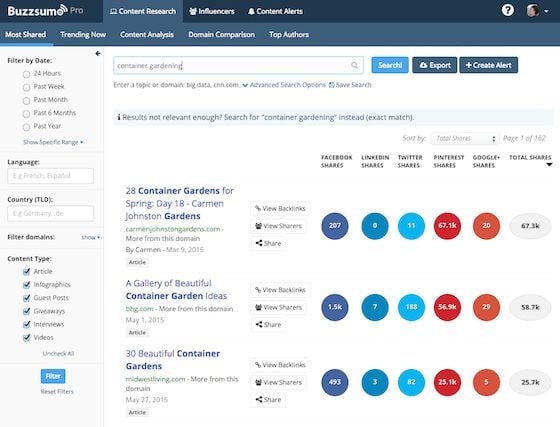The image size is (560, 427).
Task: Click the Facebook shares circle showing 493
Action: tap(335, 382)
